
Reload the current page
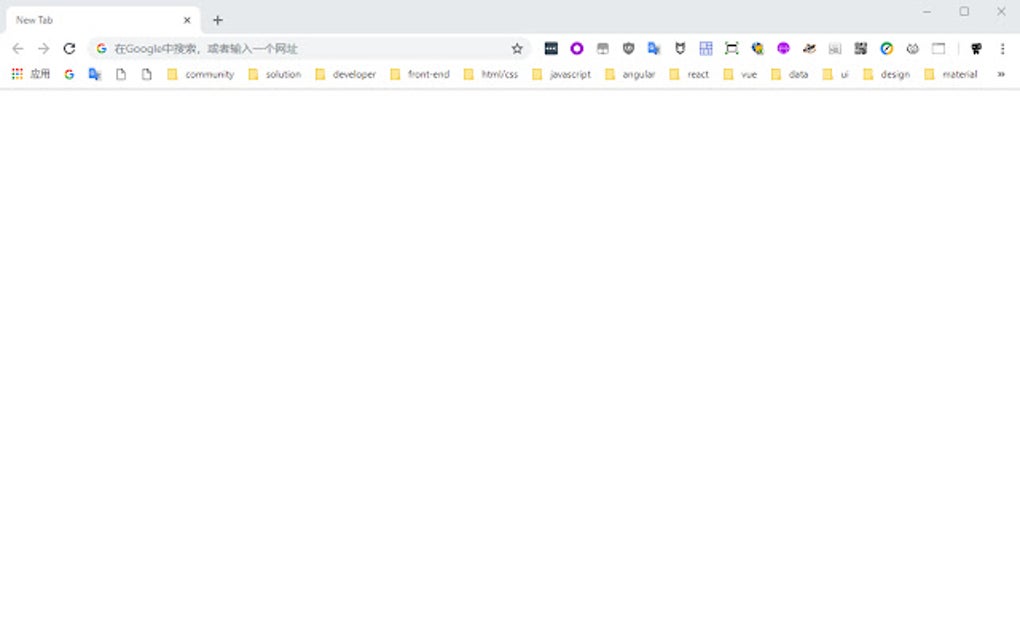point(68,47)
